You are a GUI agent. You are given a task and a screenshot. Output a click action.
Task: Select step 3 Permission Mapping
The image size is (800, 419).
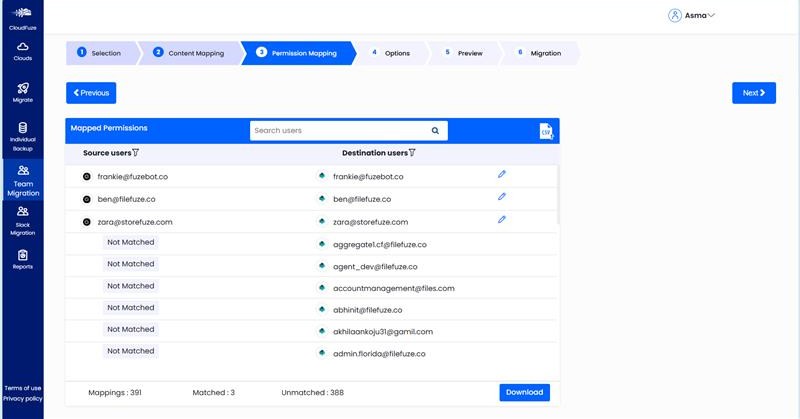click(298, 53)
